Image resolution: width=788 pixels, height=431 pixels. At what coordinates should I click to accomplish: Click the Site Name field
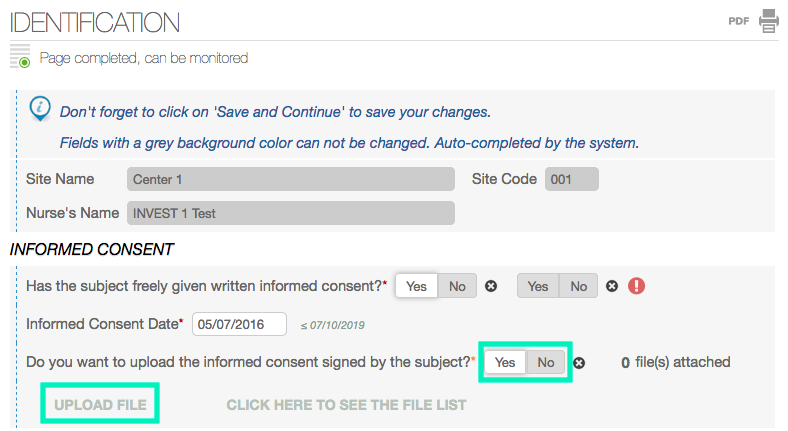tap(290, 180)
